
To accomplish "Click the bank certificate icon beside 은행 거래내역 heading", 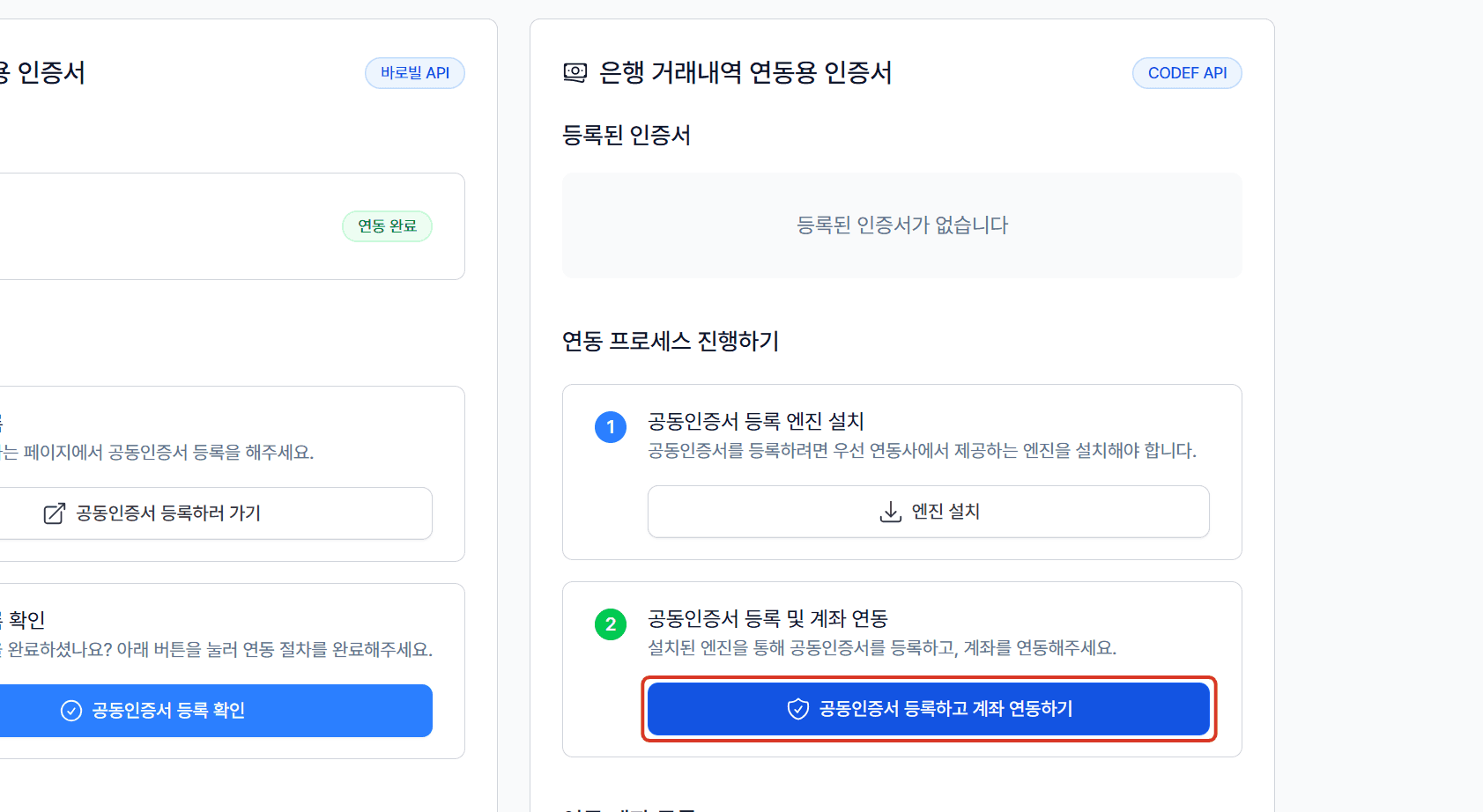I will [575, 72].
